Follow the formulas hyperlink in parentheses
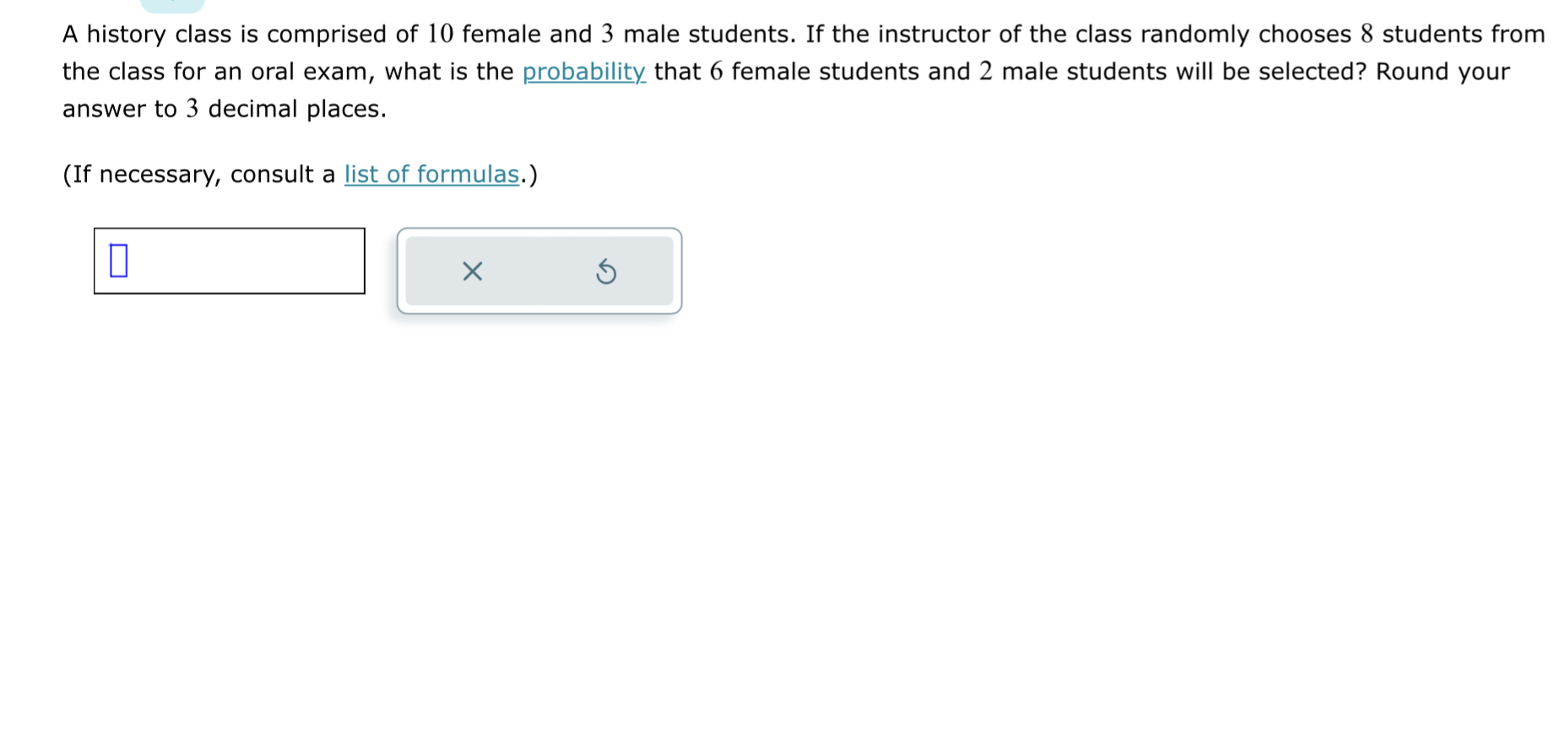The width and height of the screenshot is (1568, 730). coord(431,174)
